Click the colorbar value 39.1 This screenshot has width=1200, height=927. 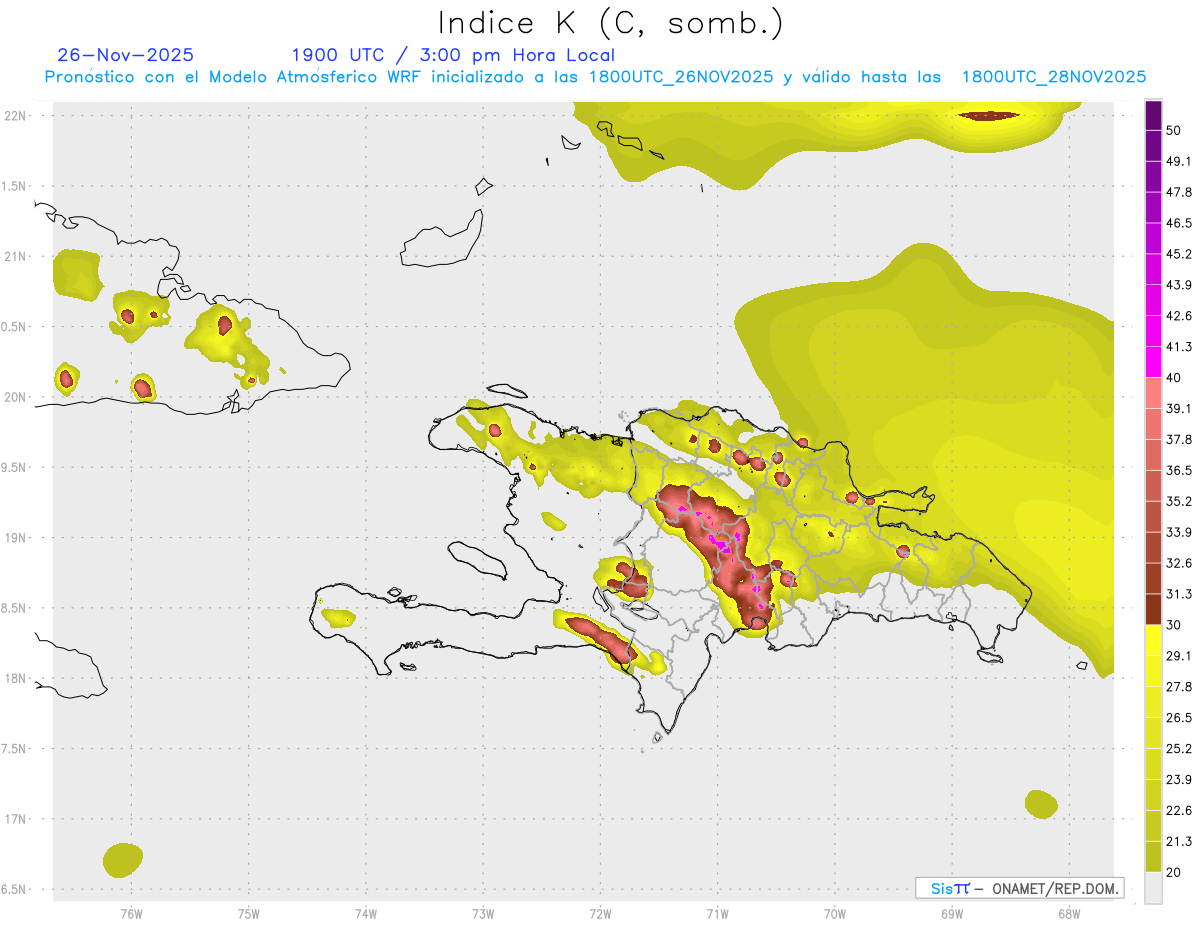tap(1179, 408)
